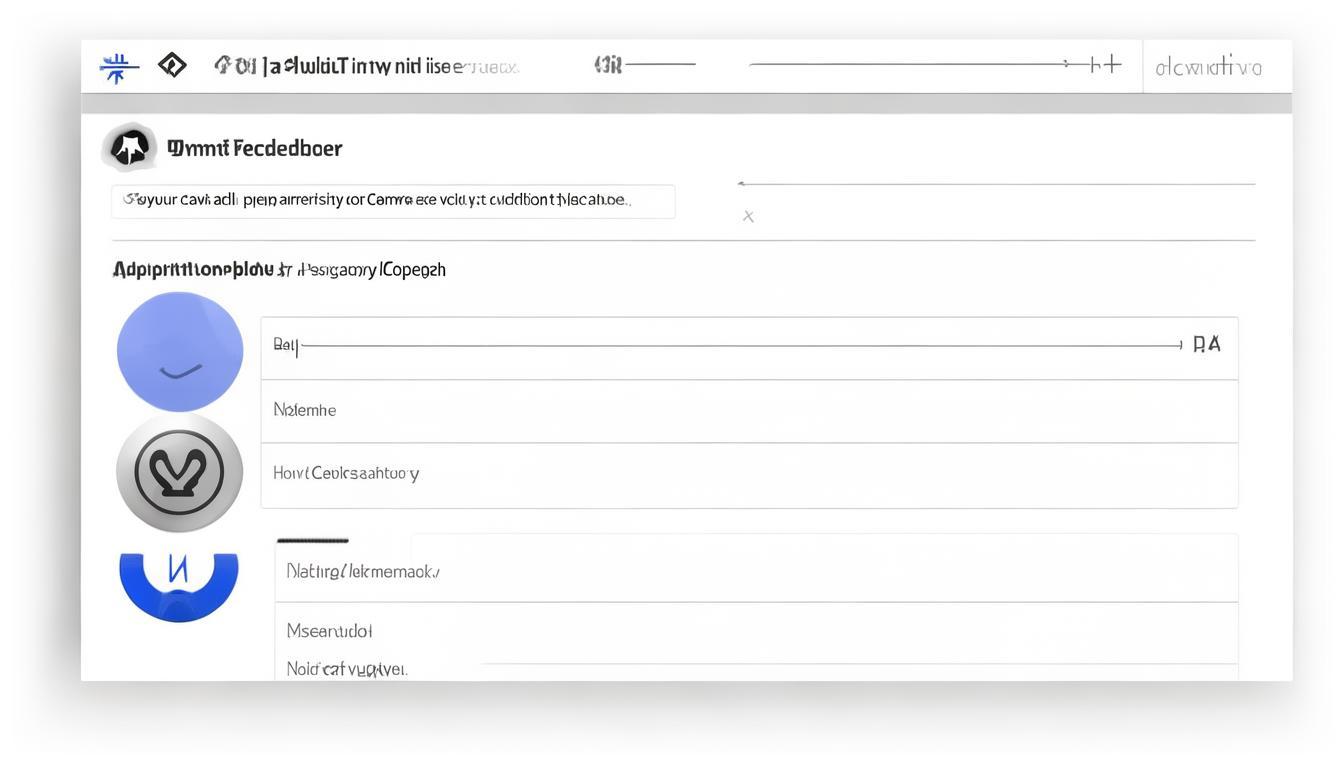Screen dimensions: 1344x768
Task: Click the black avatar icon beside Dmmt Fecedboer
Action: coord(130,148)
